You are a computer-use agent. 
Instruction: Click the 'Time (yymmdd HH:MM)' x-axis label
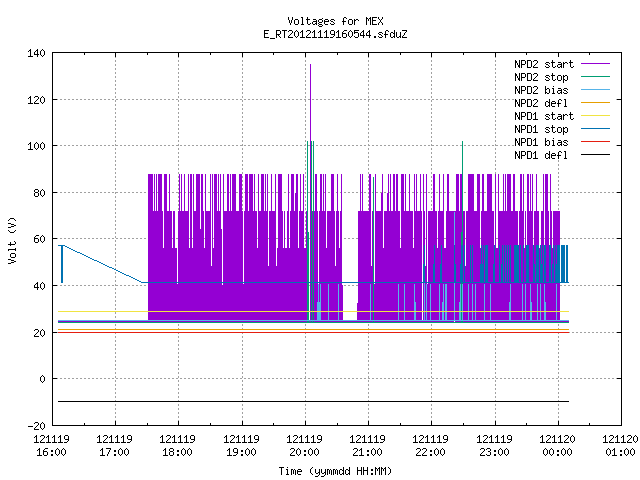pos(335,471)
